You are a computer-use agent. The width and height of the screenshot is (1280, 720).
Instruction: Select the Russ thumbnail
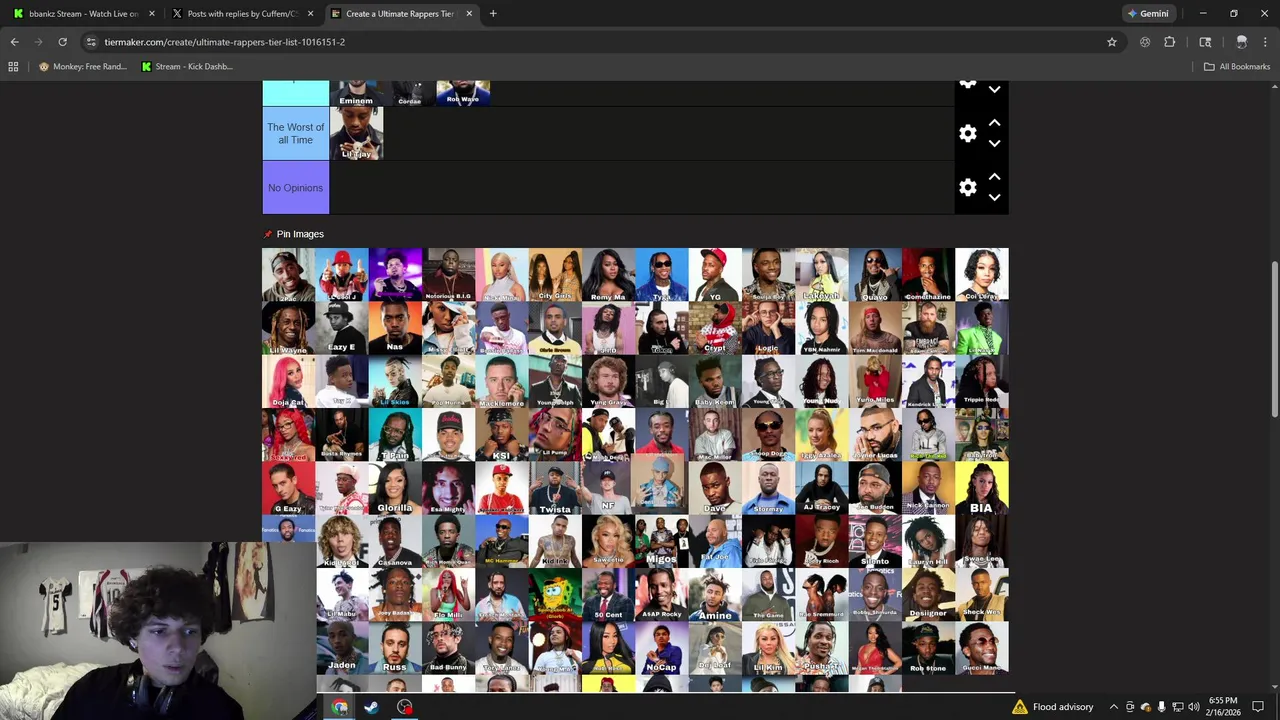[395, 648]
